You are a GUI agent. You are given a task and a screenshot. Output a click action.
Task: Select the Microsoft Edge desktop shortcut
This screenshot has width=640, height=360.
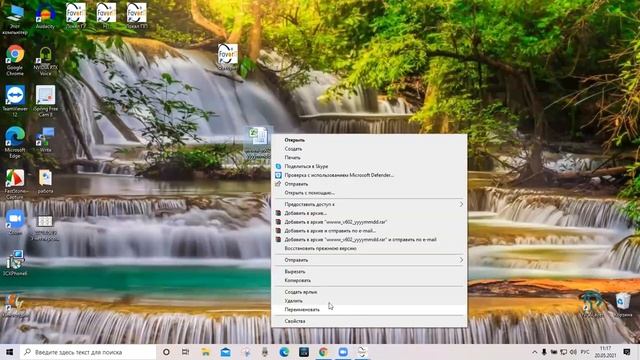tap(15, 142)
